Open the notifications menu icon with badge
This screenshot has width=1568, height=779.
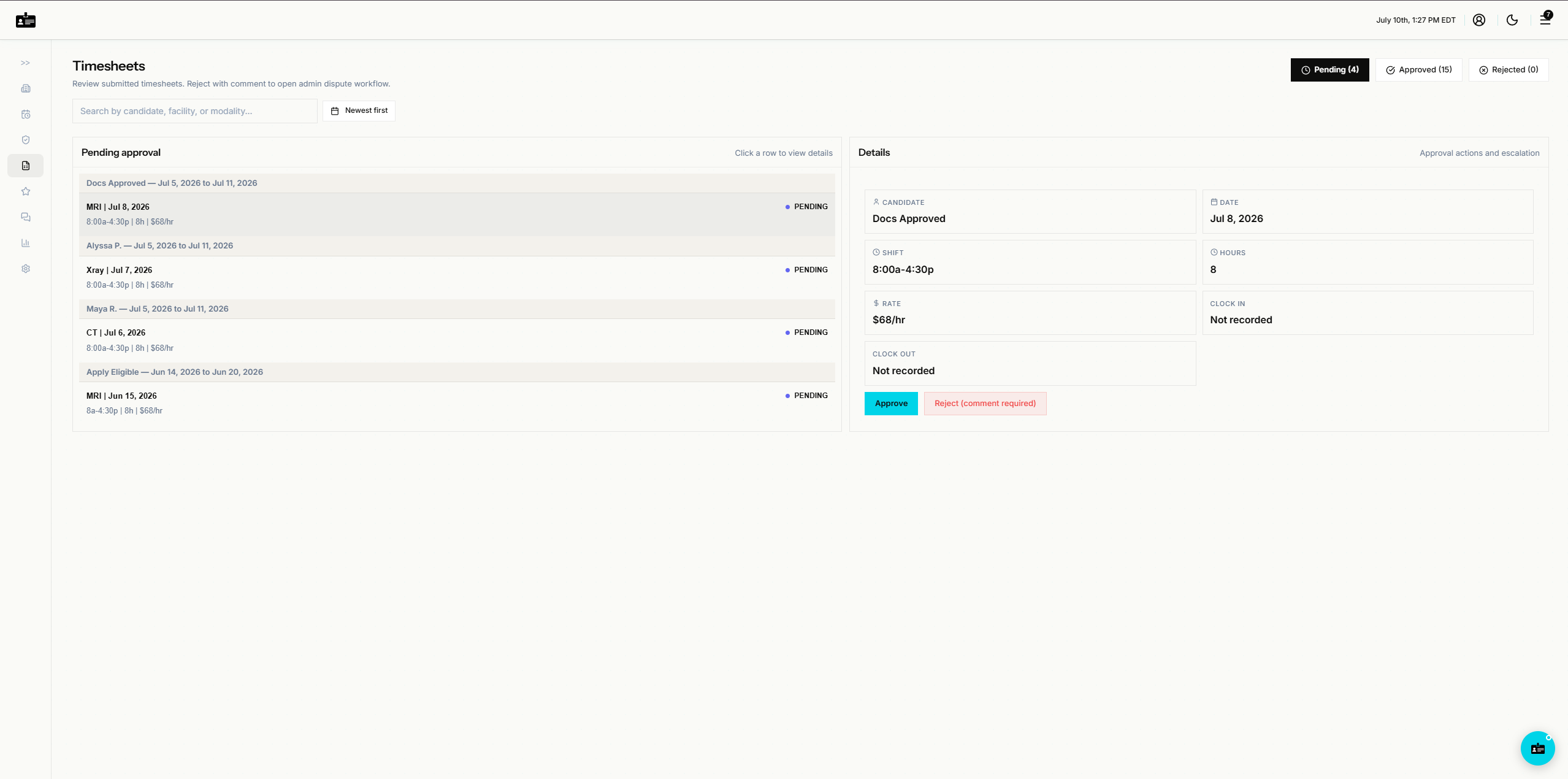(1545, 19)
